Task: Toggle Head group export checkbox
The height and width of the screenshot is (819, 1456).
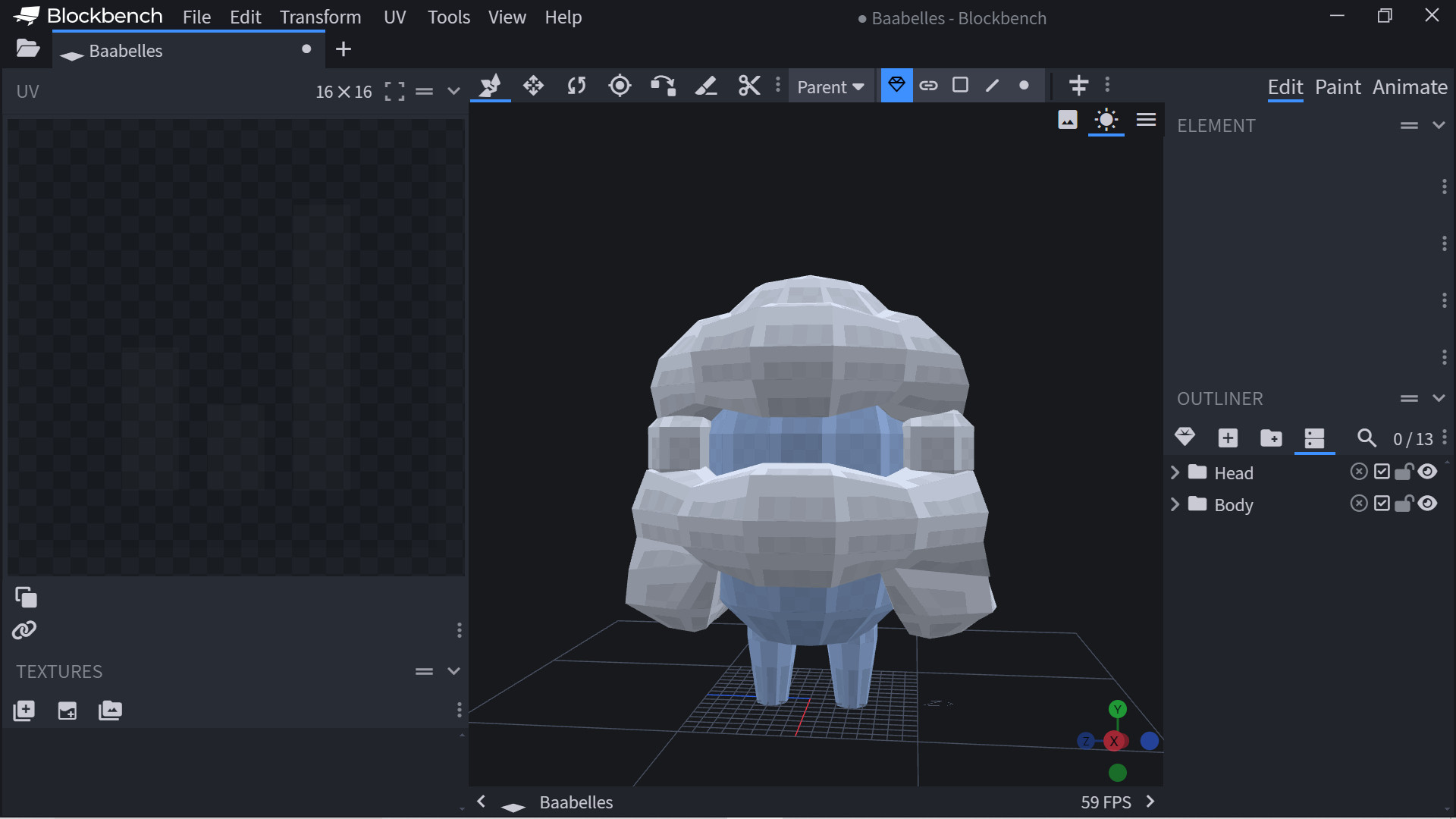Action: pyautogui.click(x=1382, y=472)
